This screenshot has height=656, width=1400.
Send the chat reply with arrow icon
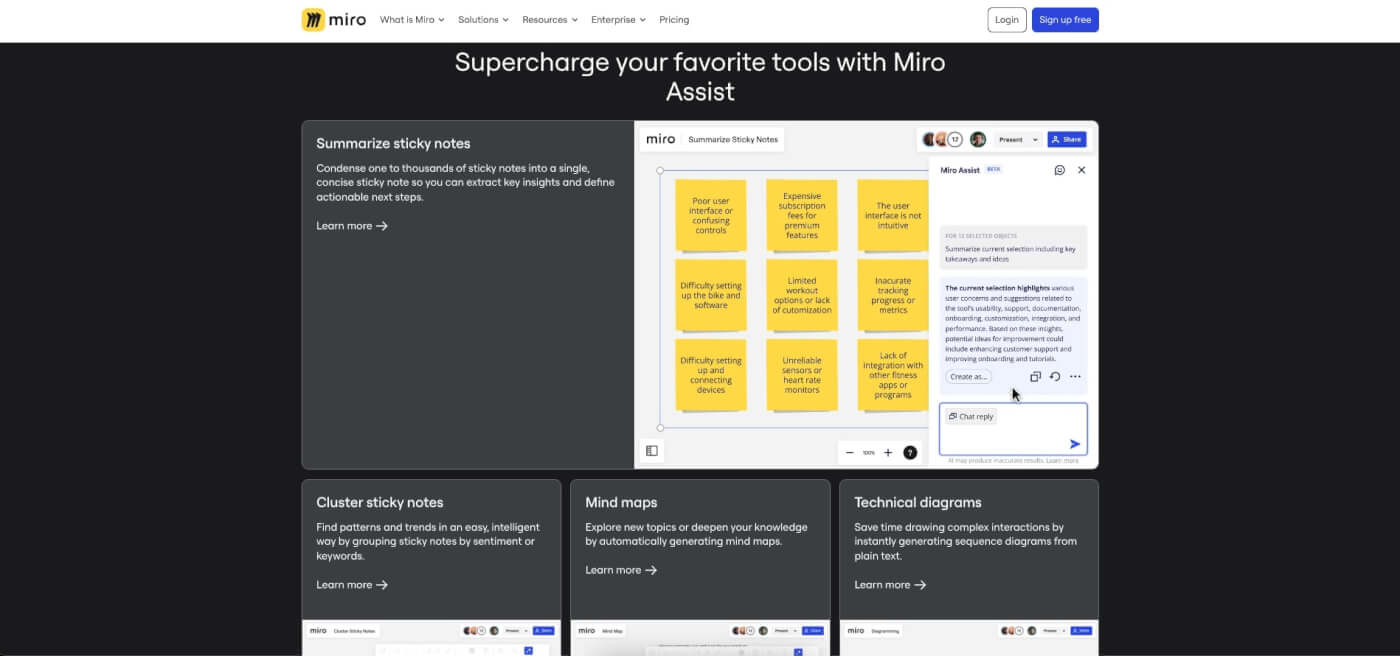1075,444
